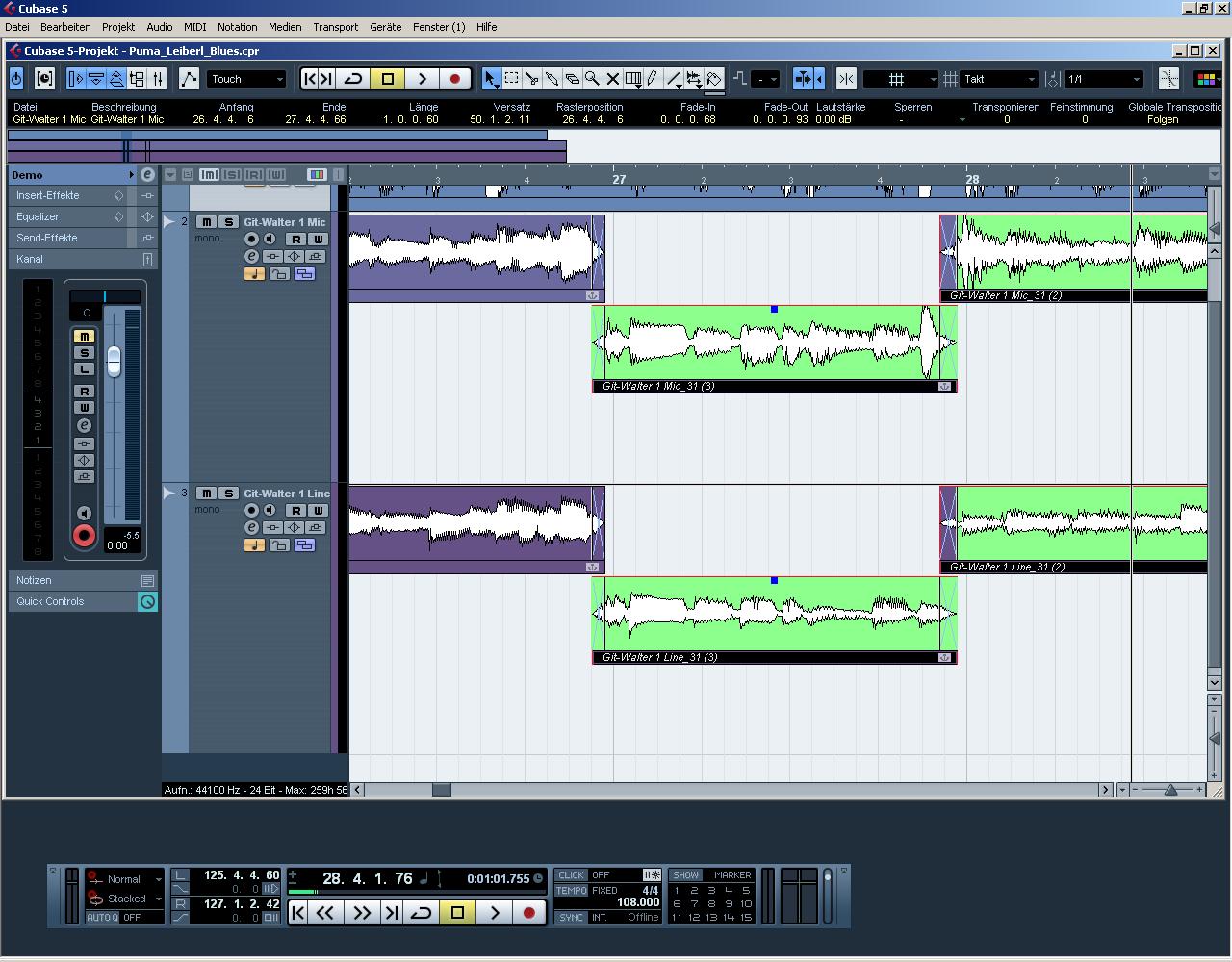Select the Range Selection tool
Image resolution: width=1232 pixels, height=962 pixels.
click(512, 79)
